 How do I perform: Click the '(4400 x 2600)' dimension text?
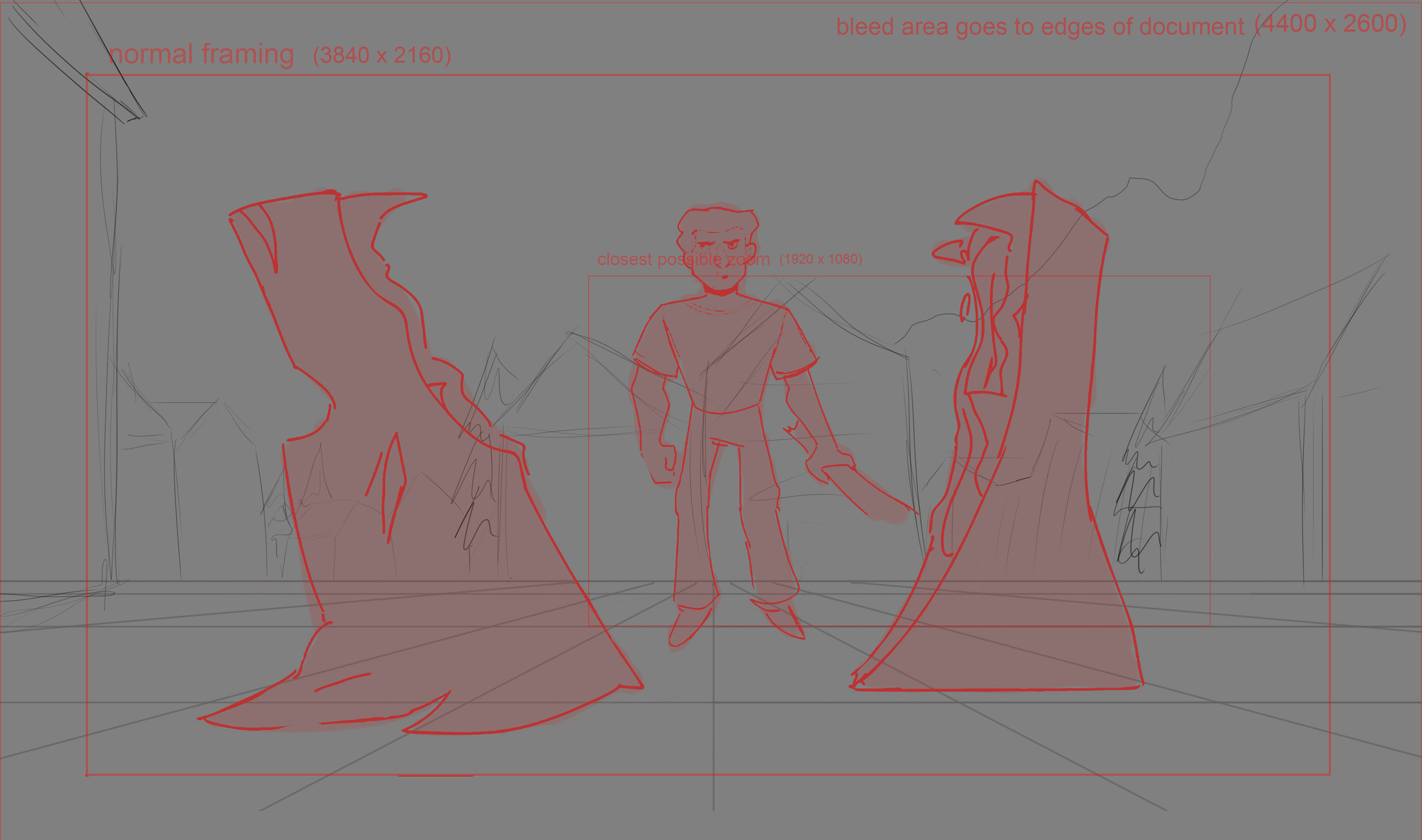[x=1330, y=24]
